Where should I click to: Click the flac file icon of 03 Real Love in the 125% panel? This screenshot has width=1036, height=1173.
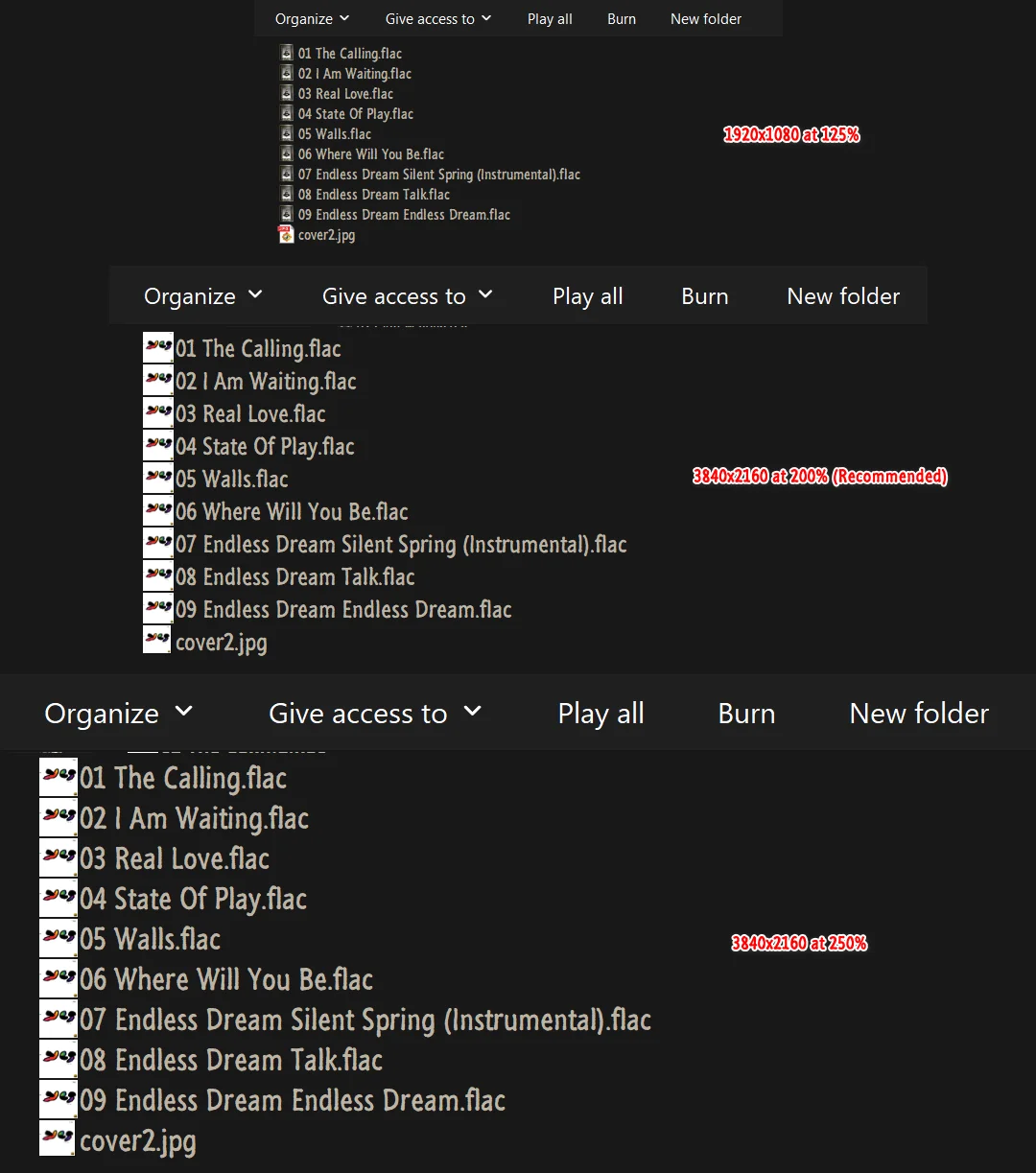pos(287,93)
